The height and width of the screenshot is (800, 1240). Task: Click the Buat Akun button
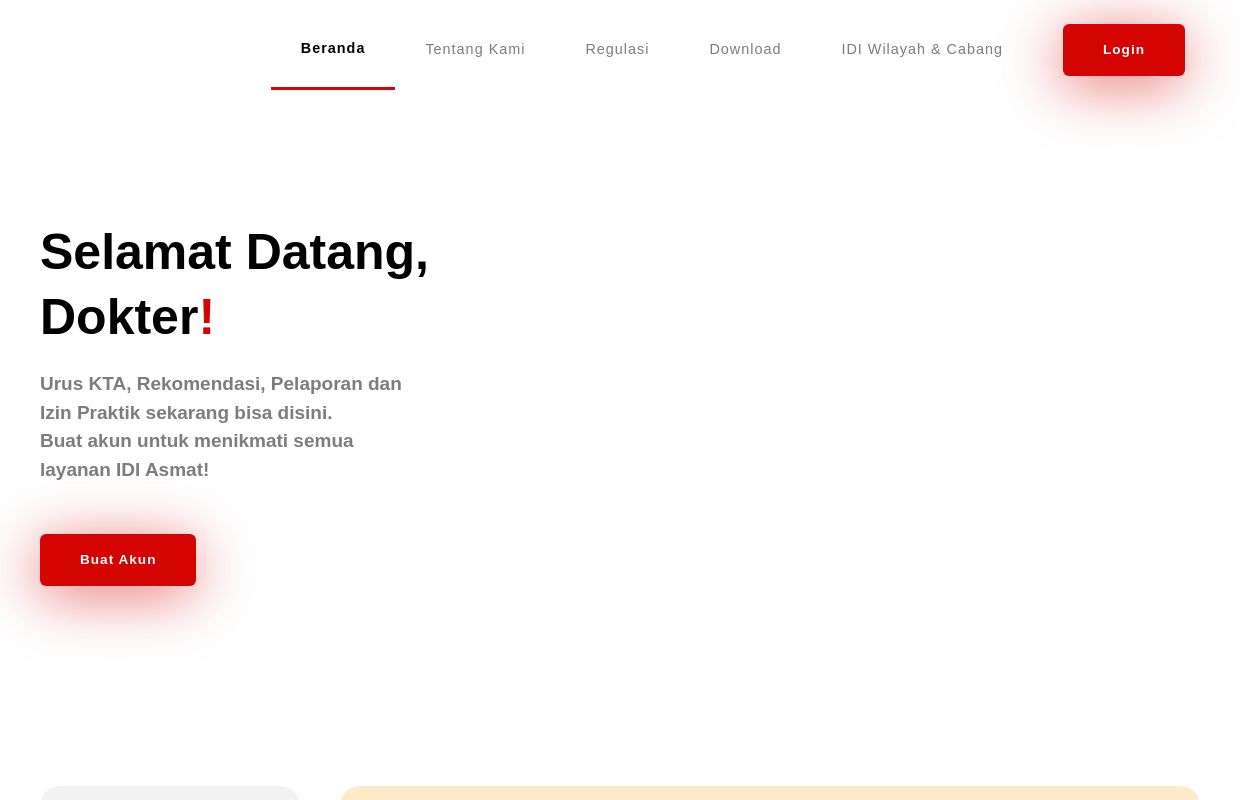(118, 560)
